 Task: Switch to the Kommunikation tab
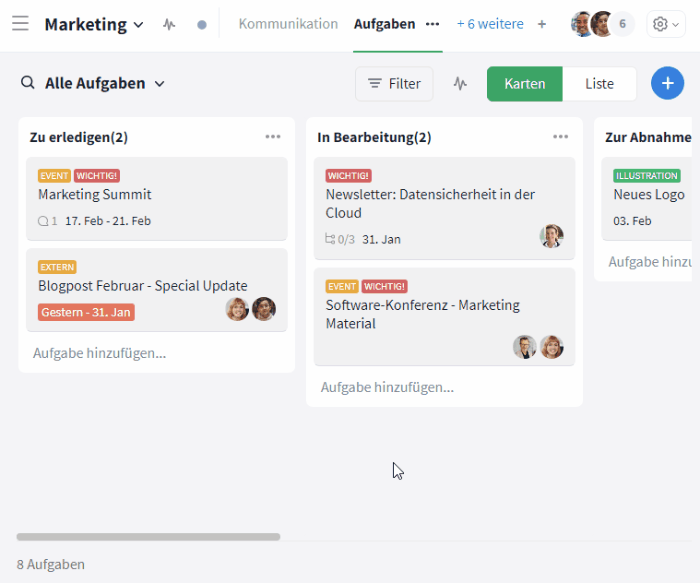(x=288, y=24)
